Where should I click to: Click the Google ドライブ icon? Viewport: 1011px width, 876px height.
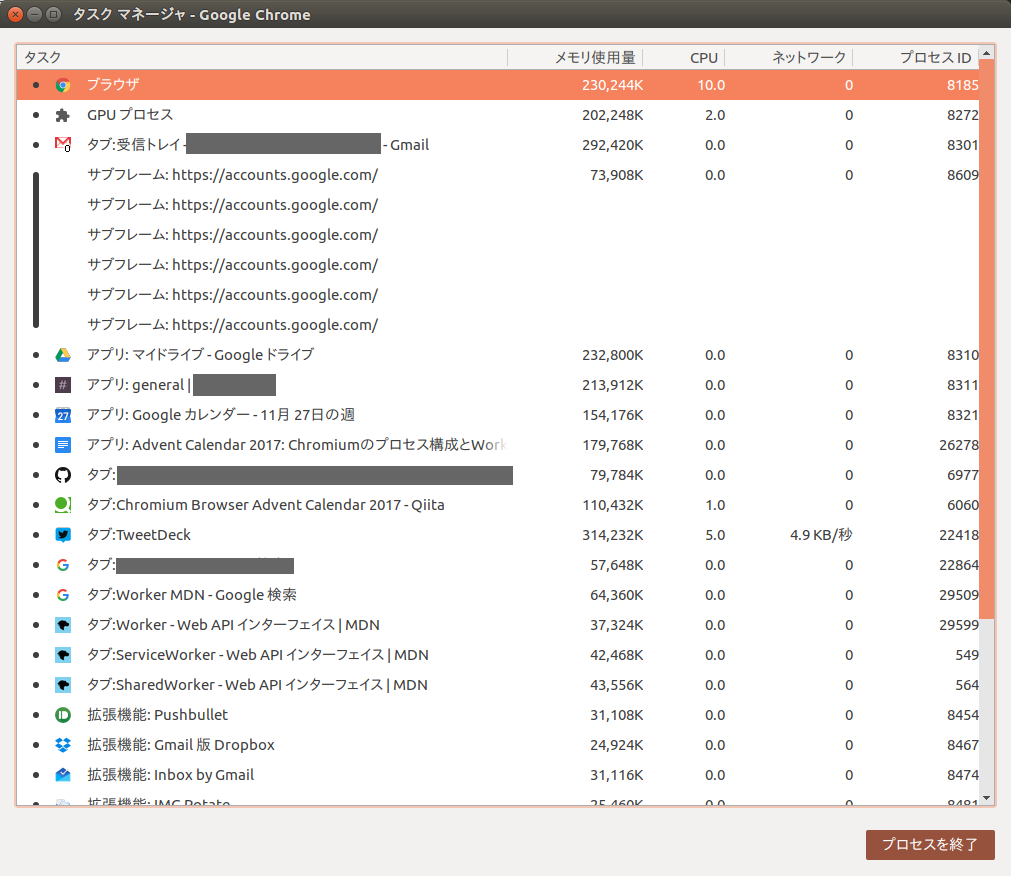pos(62,355)
